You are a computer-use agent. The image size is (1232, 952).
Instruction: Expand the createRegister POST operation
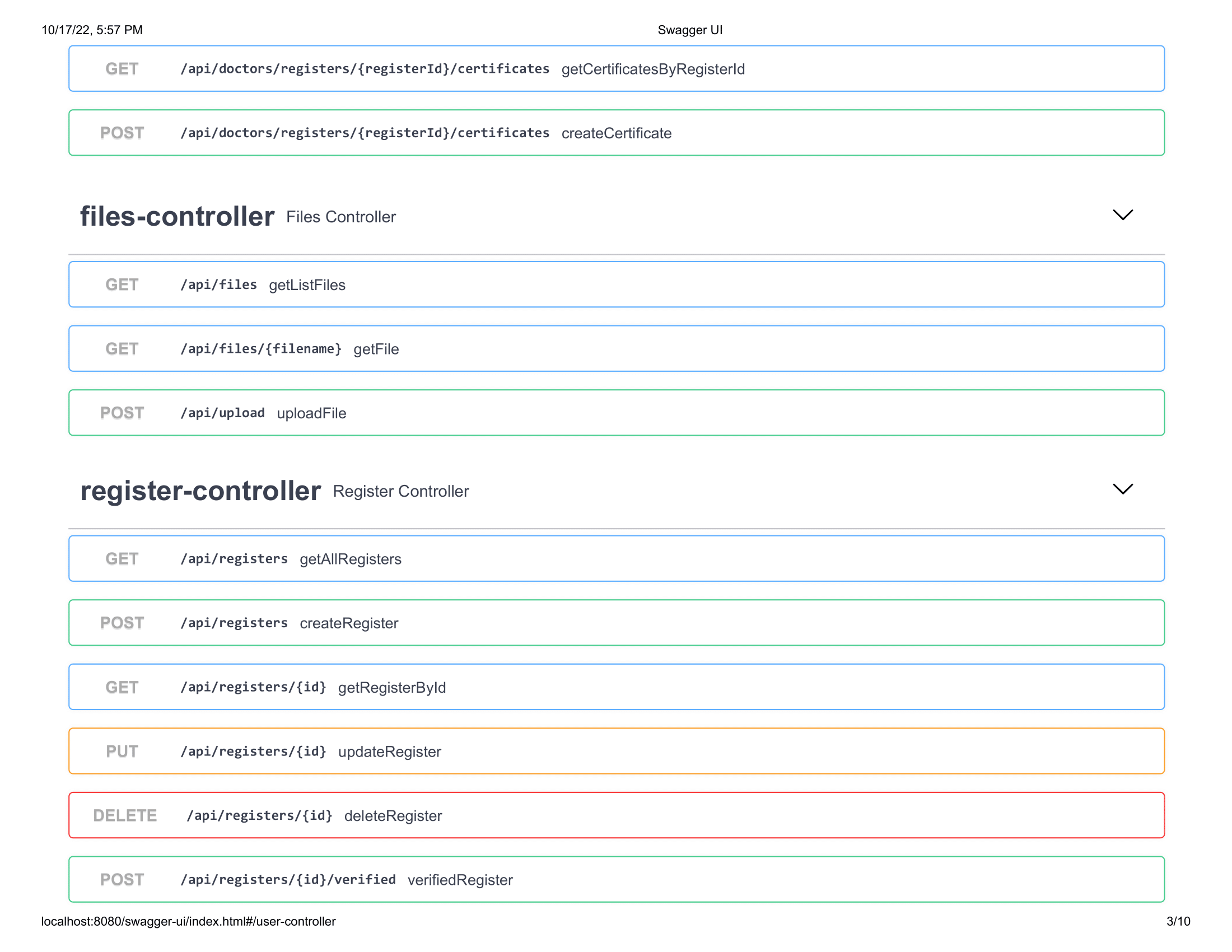coord(620,623)
